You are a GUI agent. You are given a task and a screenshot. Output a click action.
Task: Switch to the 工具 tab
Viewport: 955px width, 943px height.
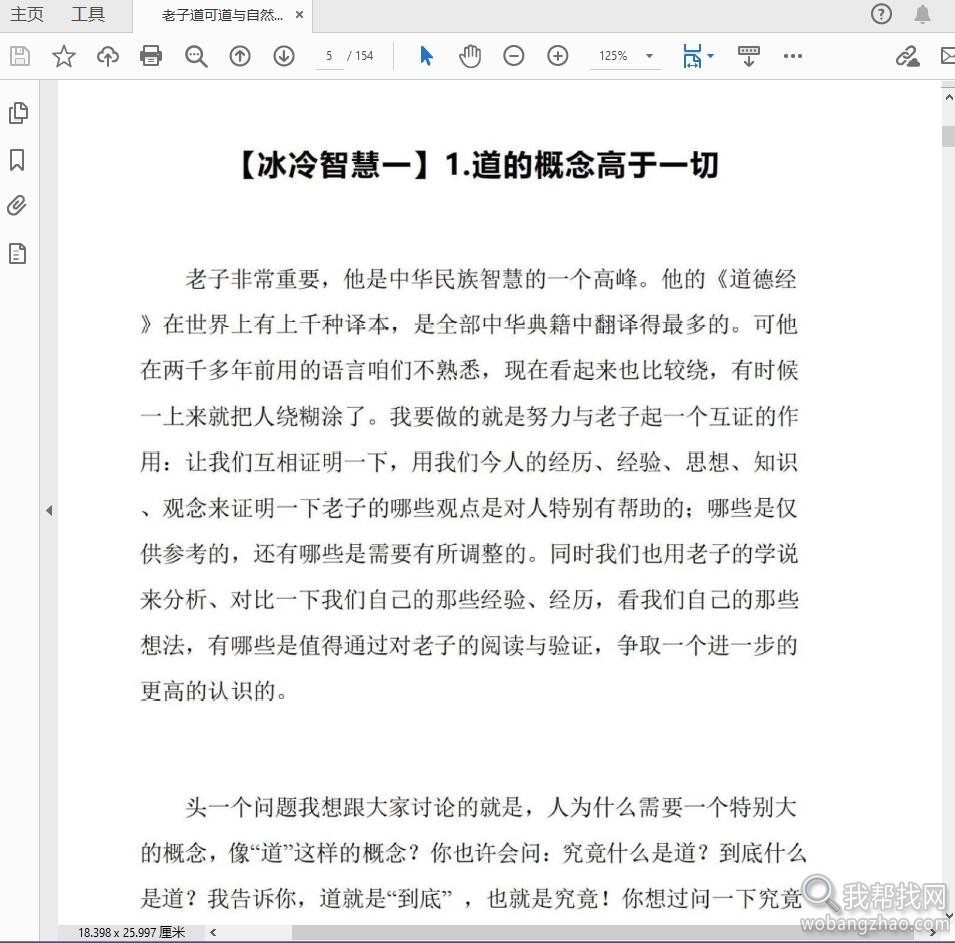[x=88, y=14]
